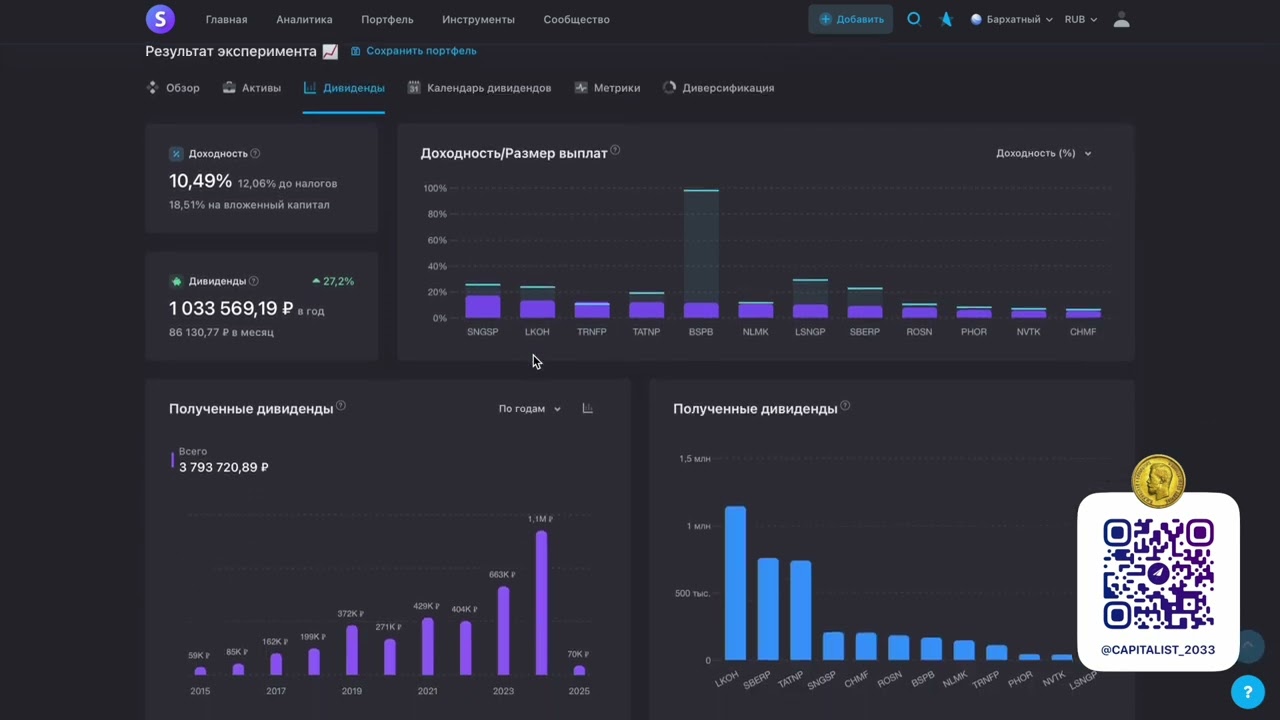Click the chart emoji beside Результат эксперимента

pyautogui.click(x=330, y=51)
